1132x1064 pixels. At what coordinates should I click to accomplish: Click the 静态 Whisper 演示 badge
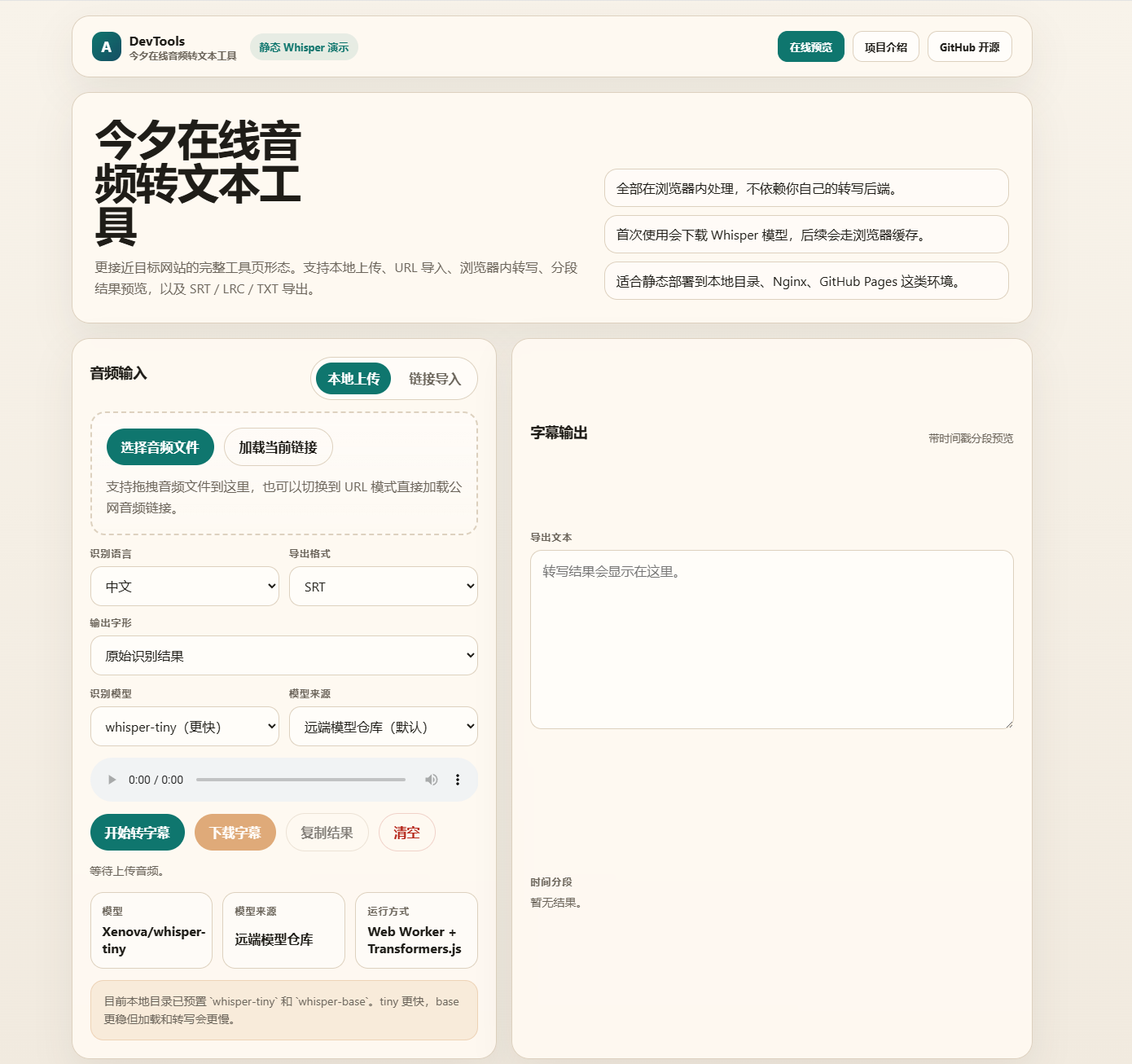point(304,47)
